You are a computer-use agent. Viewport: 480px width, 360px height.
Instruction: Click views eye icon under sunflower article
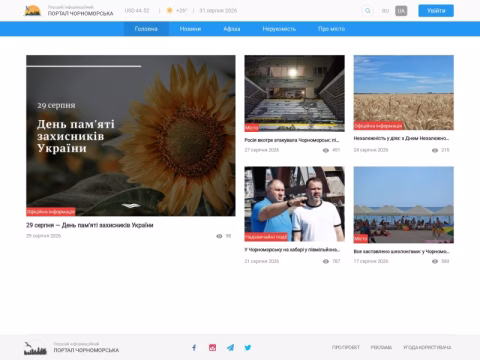pyautogui.click(x=219, y=236)
